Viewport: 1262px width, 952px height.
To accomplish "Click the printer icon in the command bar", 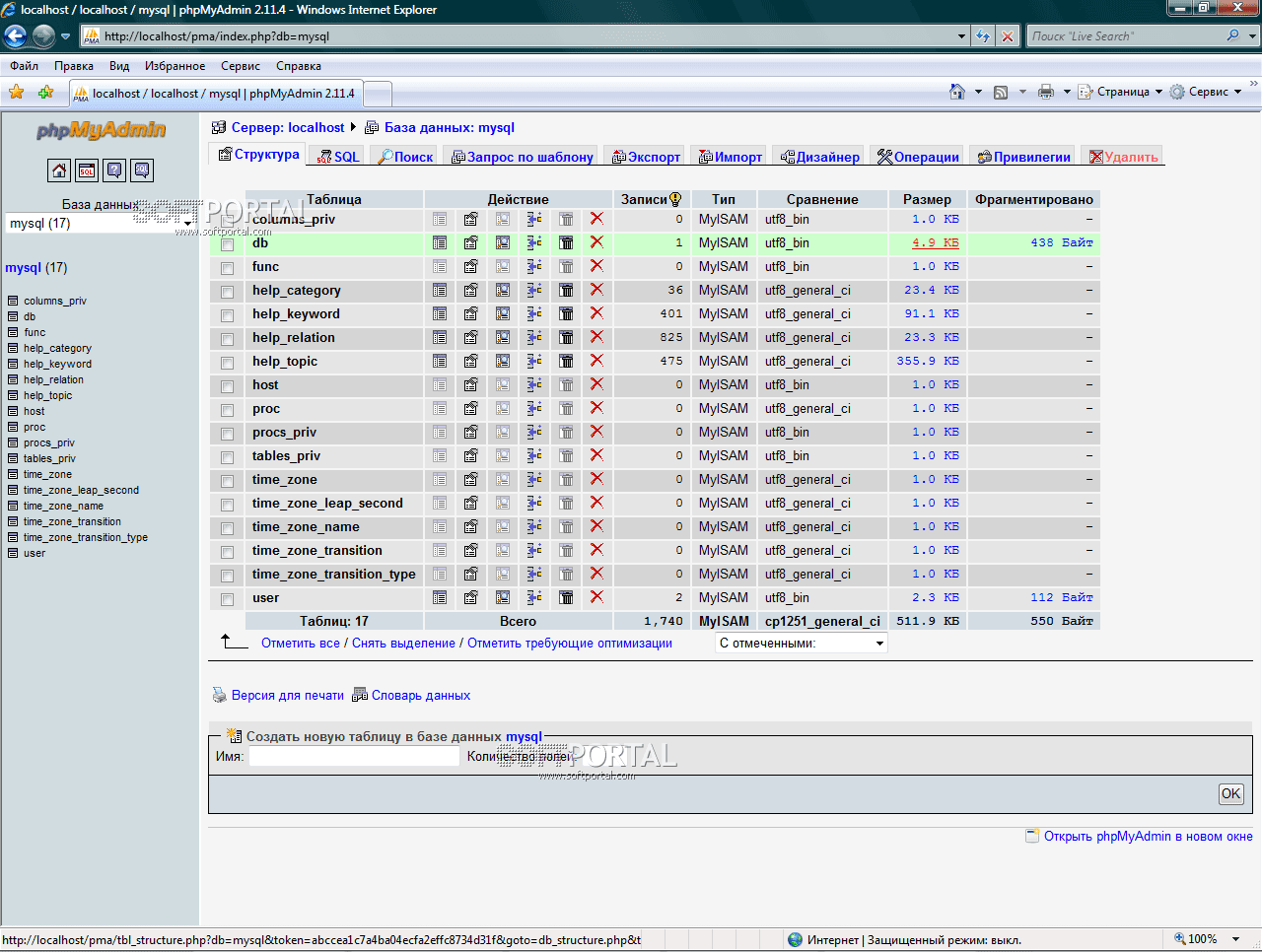I will [1046, 92].
